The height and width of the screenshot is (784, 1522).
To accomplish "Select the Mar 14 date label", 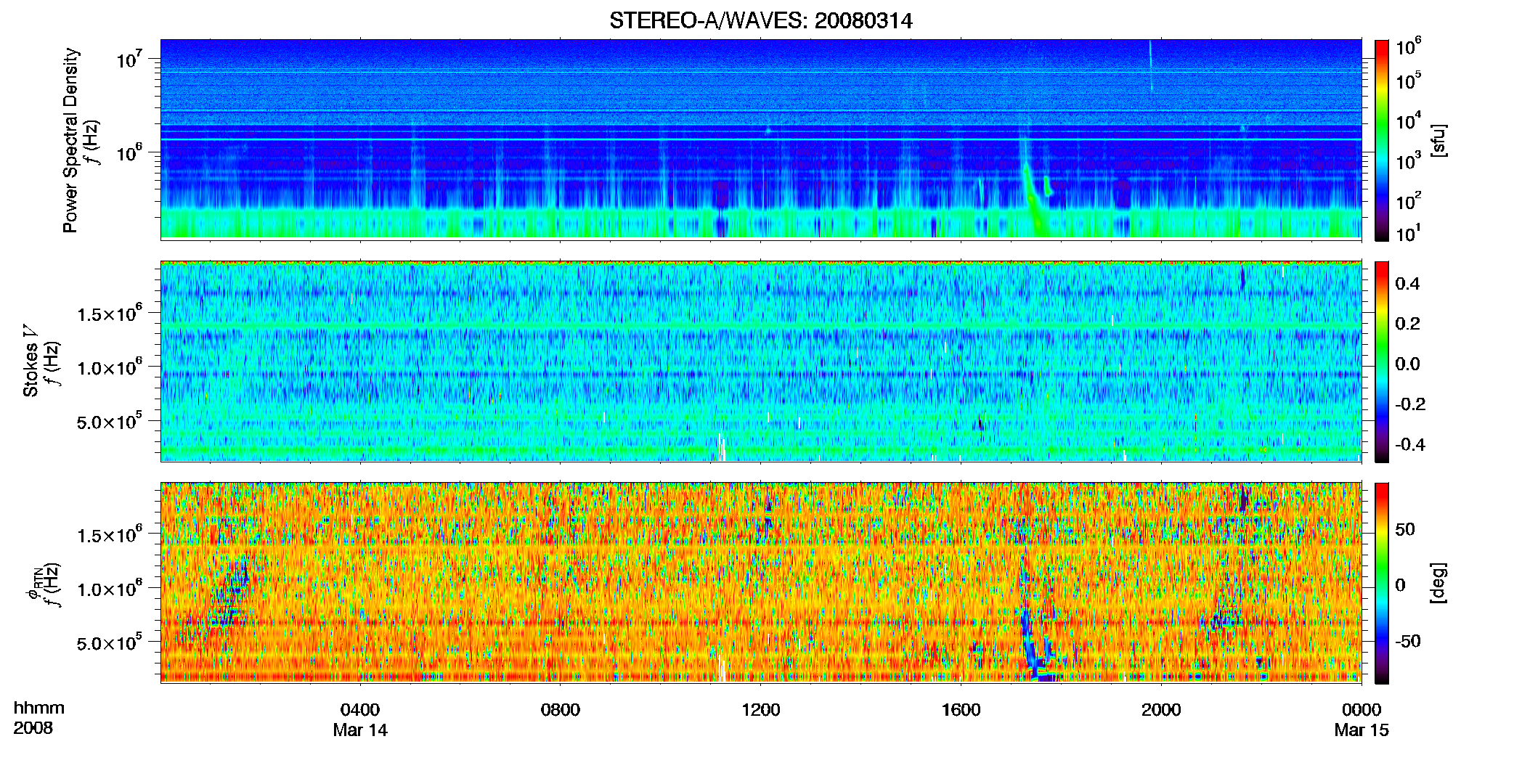I will point(360,730).
